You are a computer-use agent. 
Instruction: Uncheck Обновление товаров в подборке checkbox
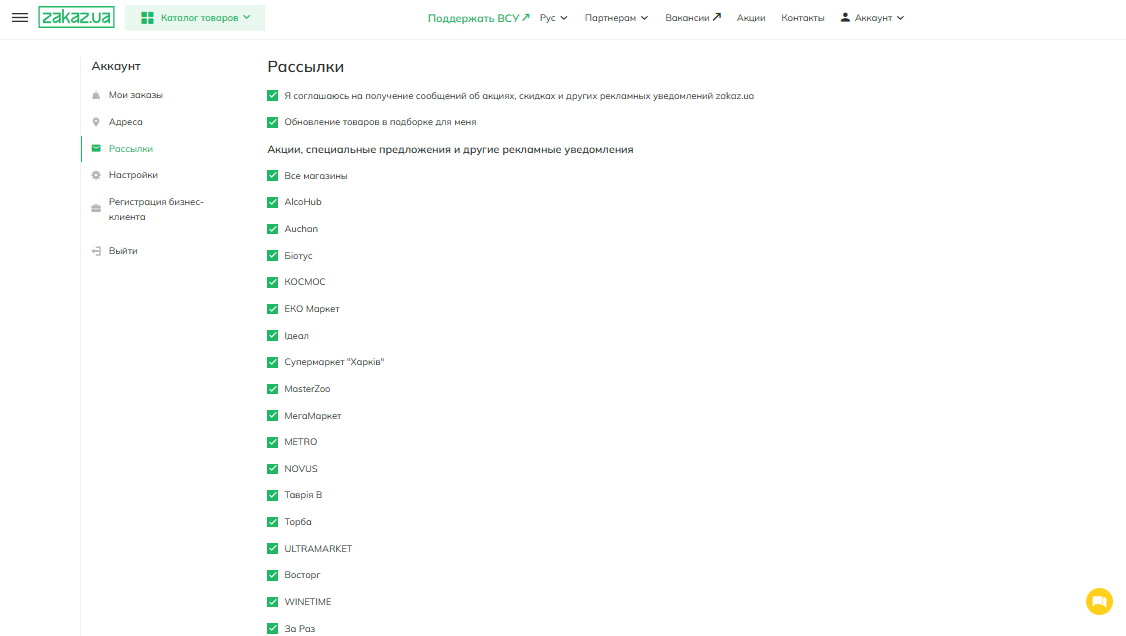pos(273,122)
